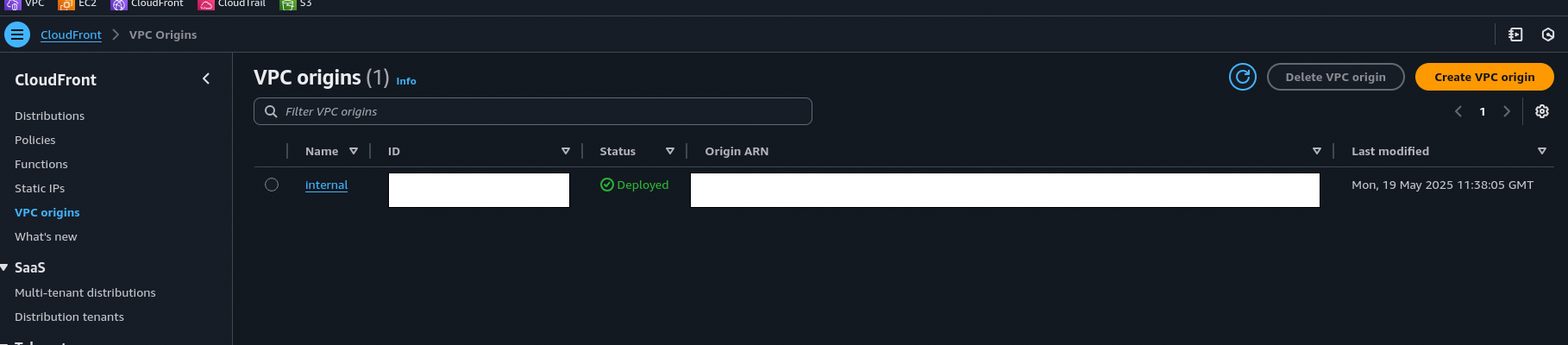Open Static IPs in the sidebar

[x=40, y=188]
